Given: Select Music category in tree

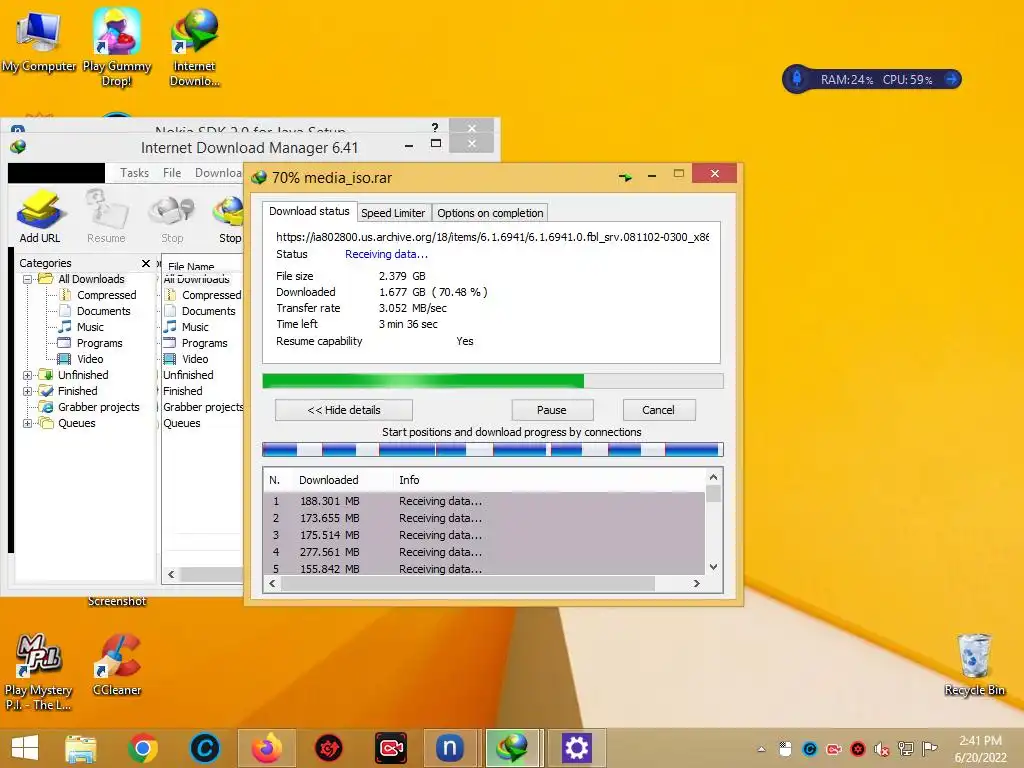Looking at the screenshot, I should 90,327.
